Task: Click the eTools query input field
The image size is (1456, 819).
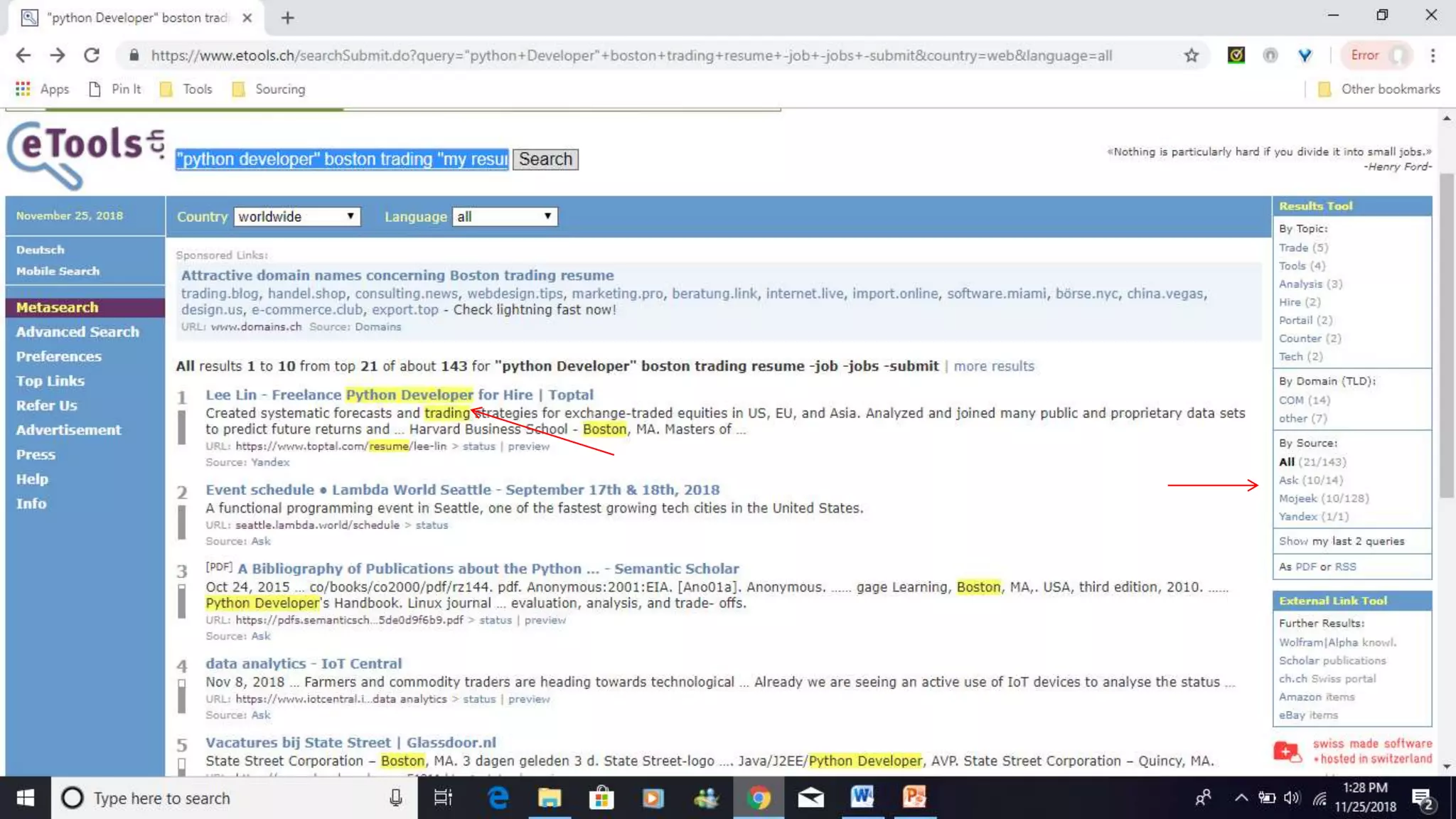Action: [342, 159]
